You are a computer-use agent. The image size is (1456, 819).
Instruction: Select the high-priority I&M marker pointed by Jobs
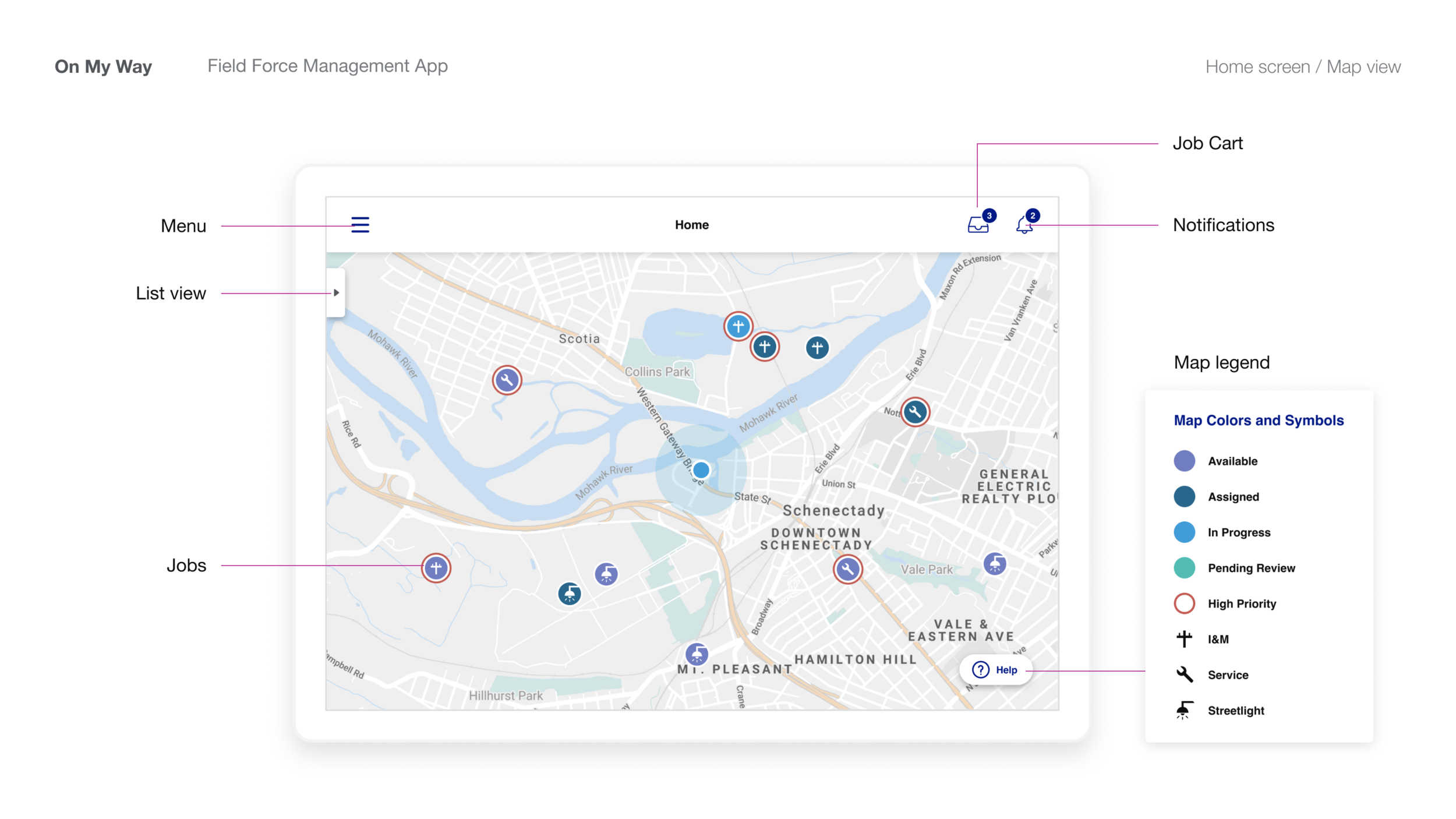(436, 568)
